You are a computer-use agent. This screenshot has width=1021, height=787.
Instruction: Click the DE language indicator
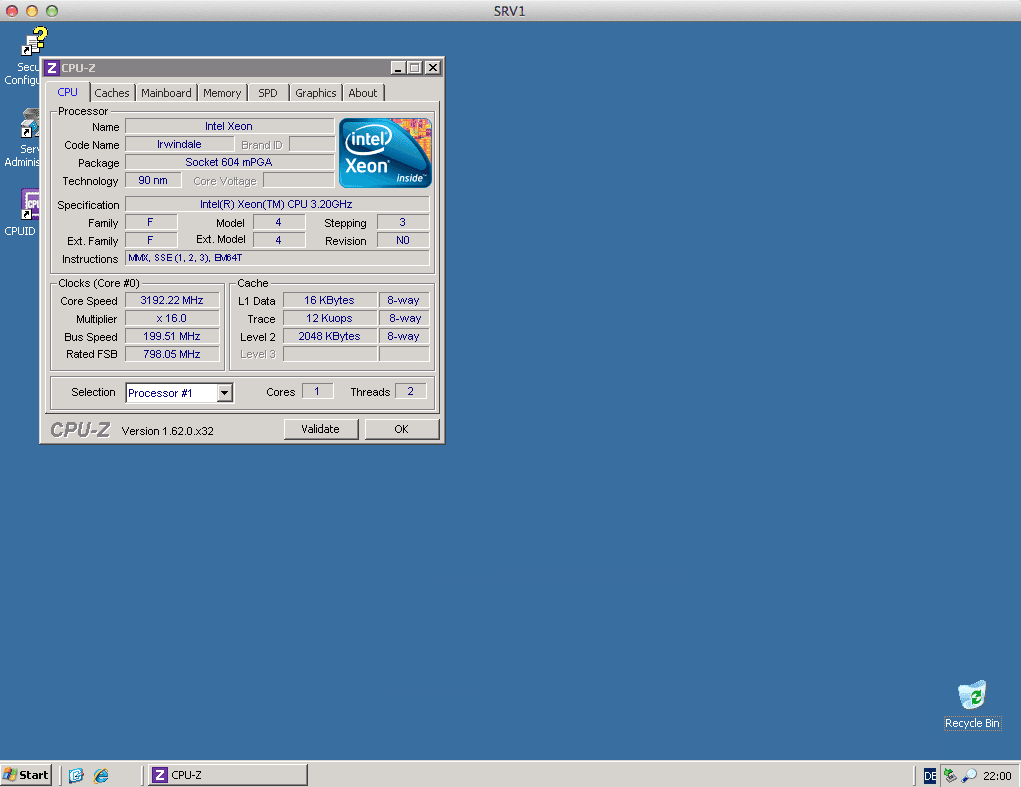pos(930,775)
